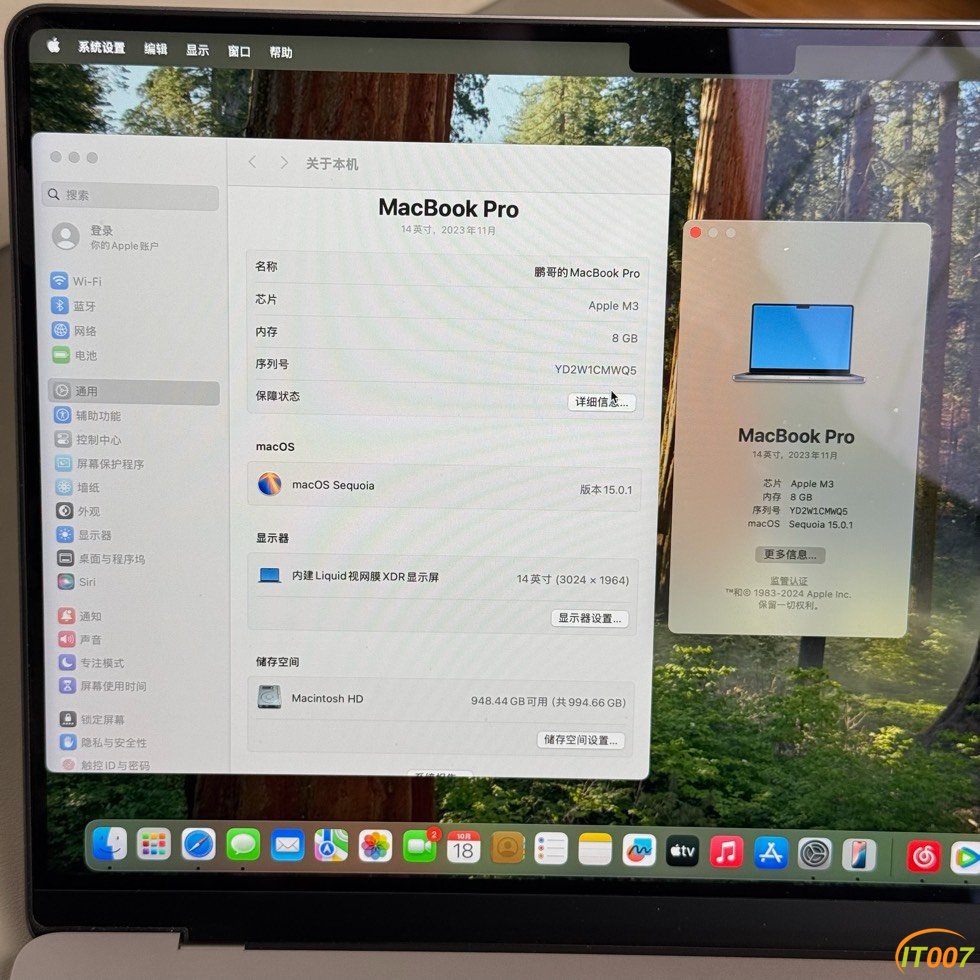Open Battery (电池) settings
This screenshot has height=980, width=980.
click(x=74, y=355)
